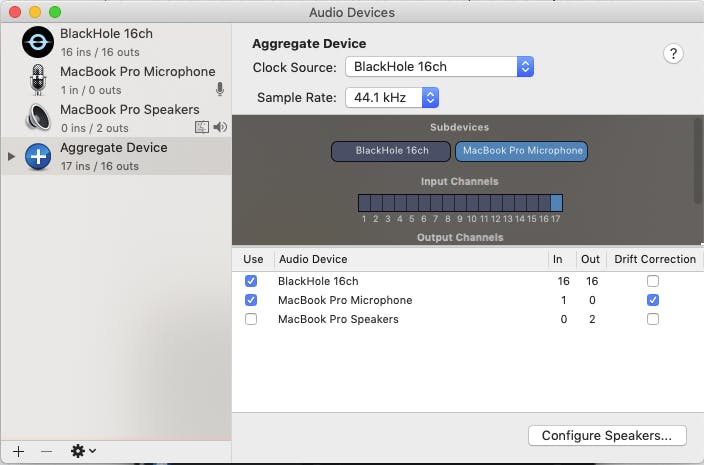
Task: Enable Drift Correction for BlackHole 16ch
Action: point(653,281)
